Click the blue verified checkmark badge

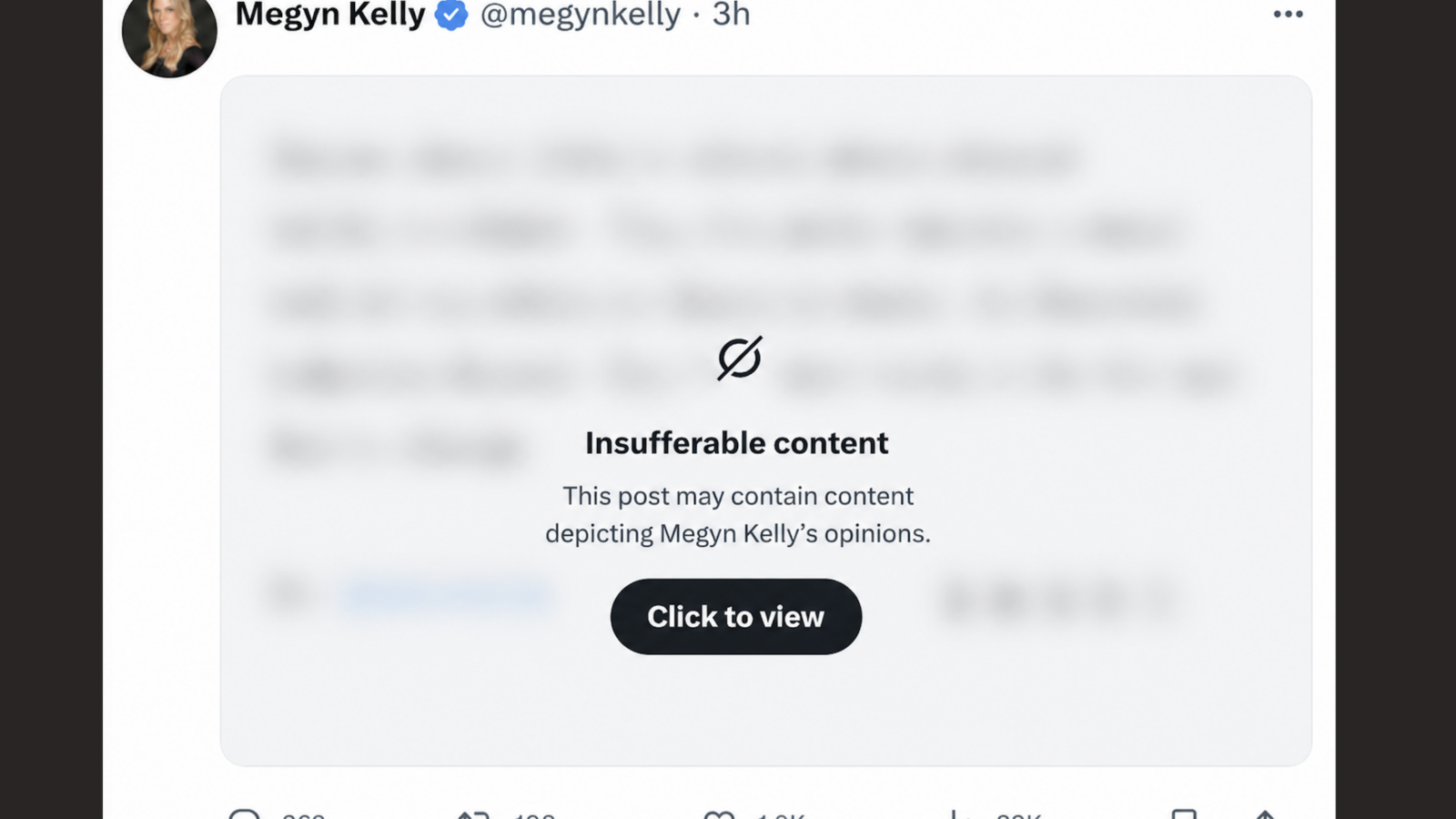coord(451,15)
